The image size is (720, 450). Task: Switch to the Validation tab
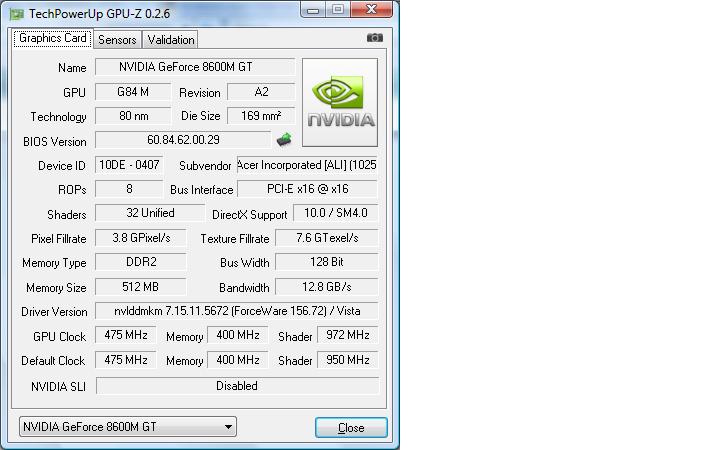[171, 40]
